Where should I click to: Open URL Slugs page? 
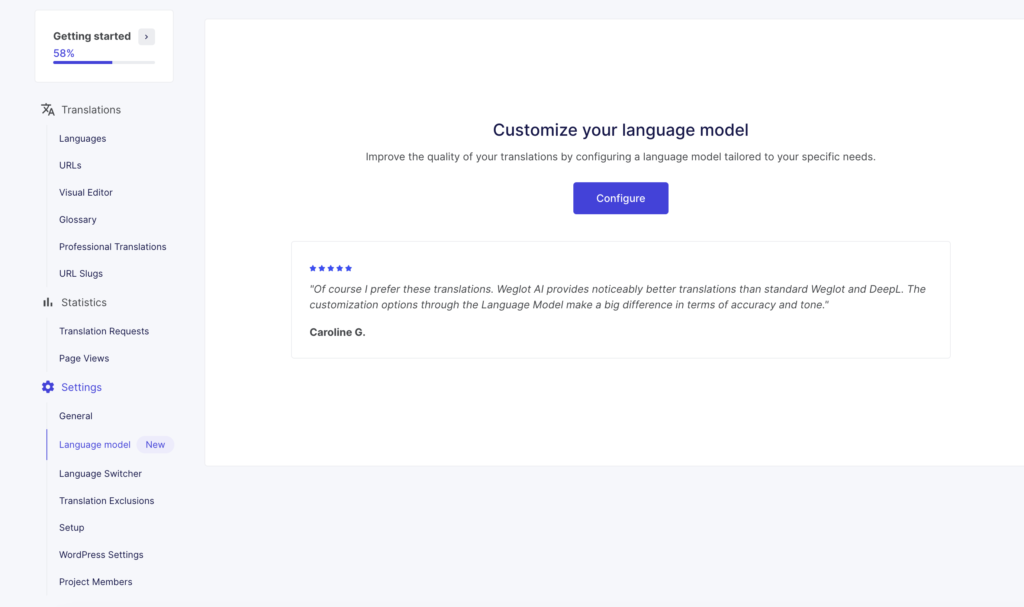pos(80,273)
